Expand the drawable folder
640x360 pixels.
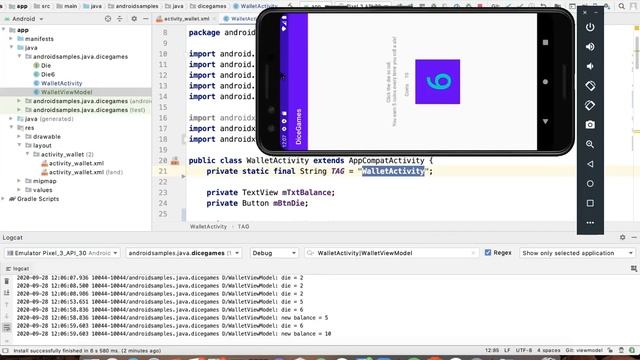coord(19,136)
